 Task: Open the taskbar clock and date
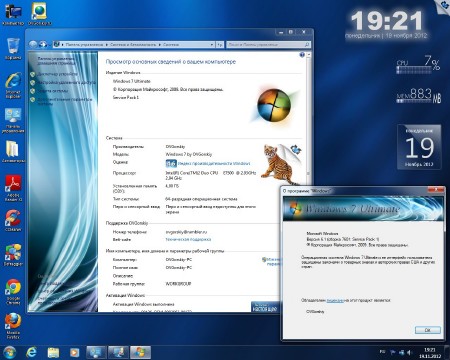point(430,353)
